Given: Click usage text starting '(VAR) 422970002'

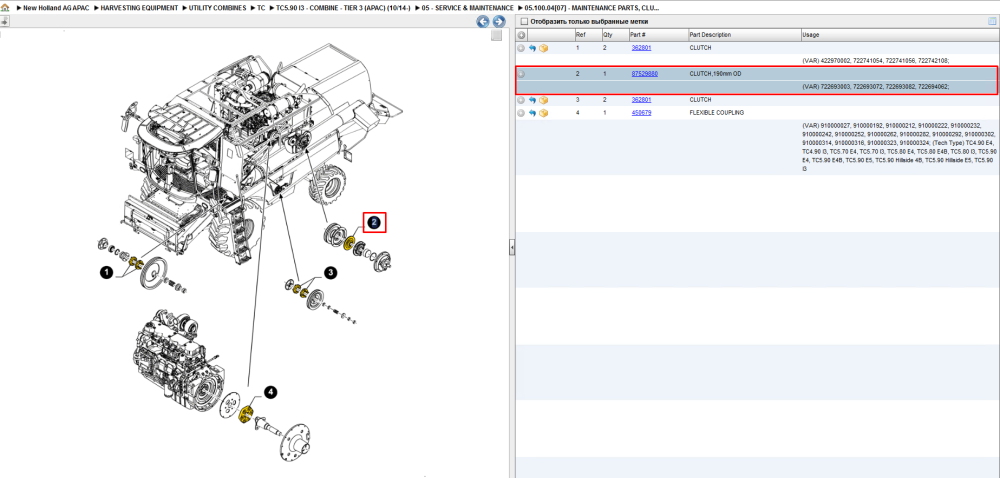Looking at the screenshot, I should [876, 61].
